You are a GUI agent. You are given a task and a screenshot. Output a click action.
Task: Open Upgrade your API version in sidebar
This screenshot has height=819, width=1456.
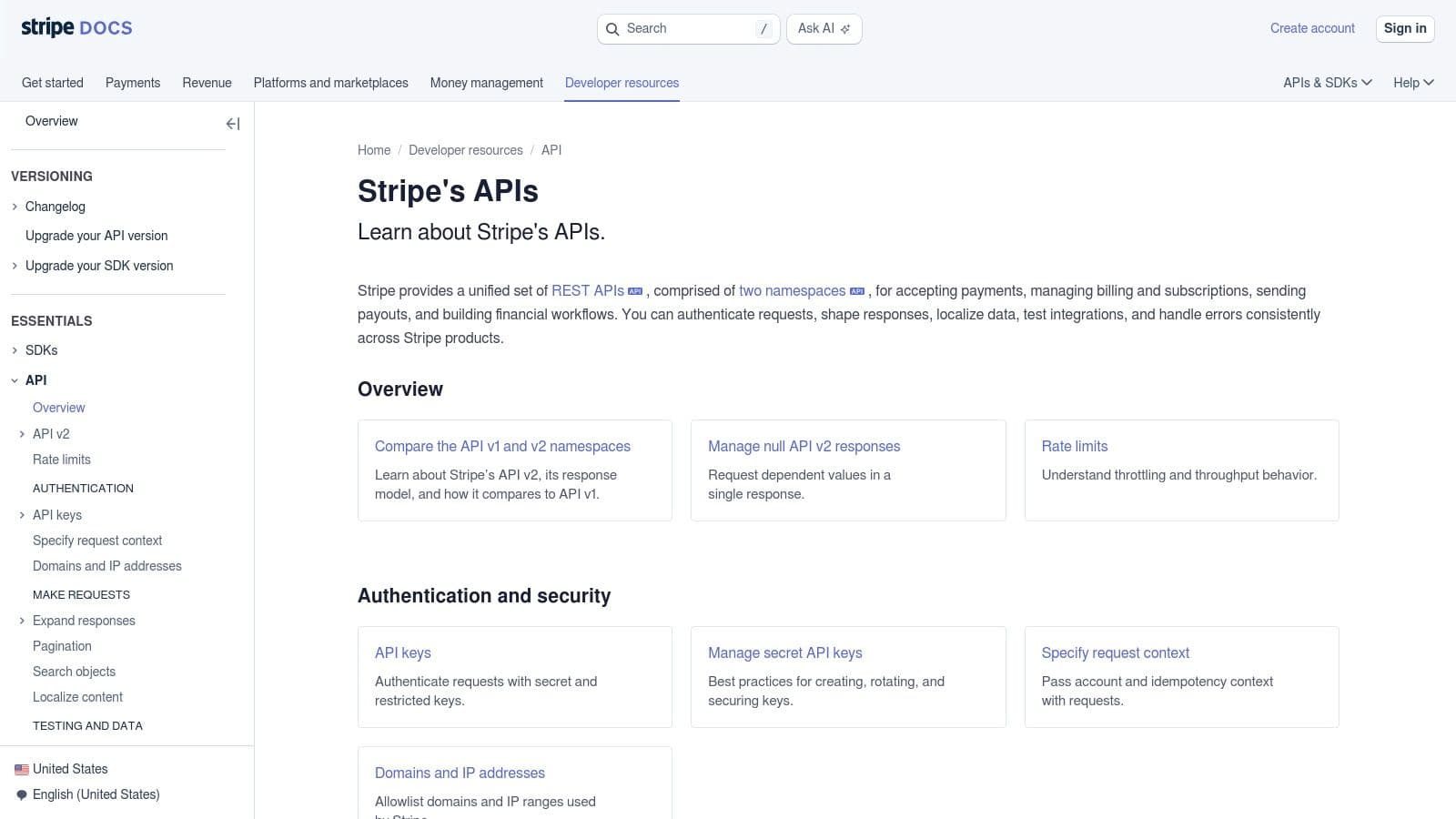96,236
